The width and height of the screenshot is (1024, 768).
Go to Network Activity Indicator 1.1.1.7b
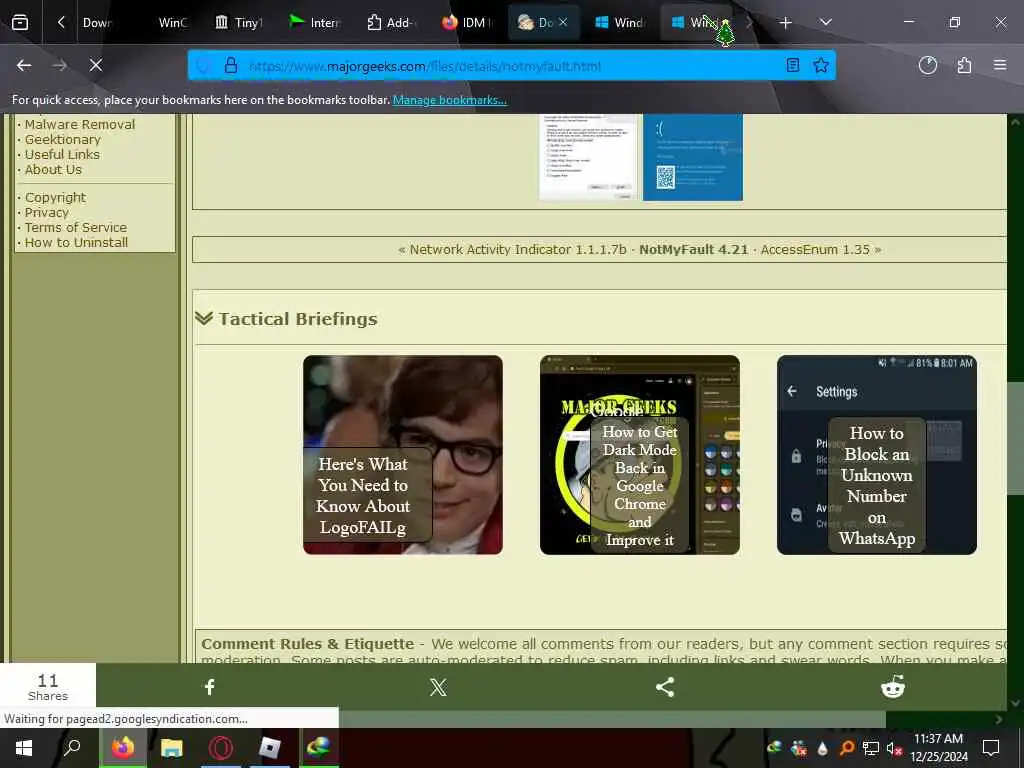pyautogui.click(x=518, y=249)
